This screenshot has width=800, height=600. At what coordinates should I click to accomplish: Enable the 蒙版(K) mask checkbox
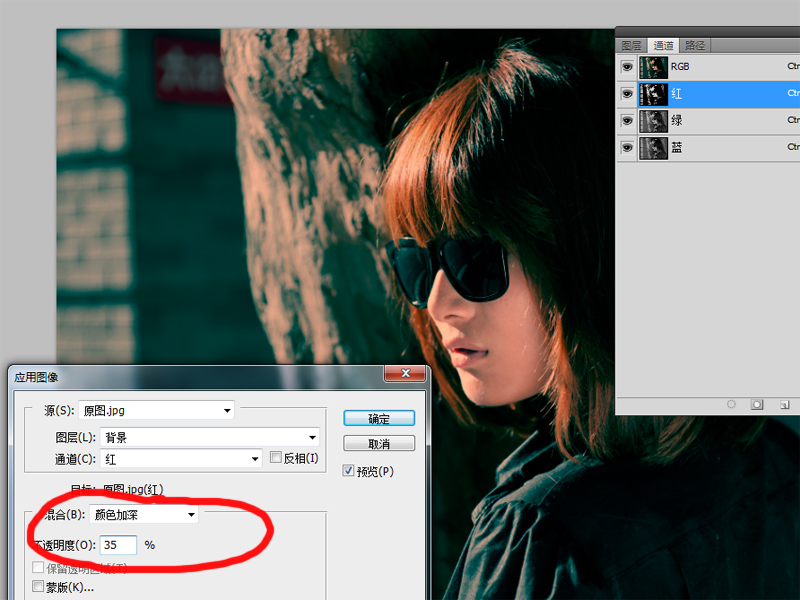[x=39, y=587]
